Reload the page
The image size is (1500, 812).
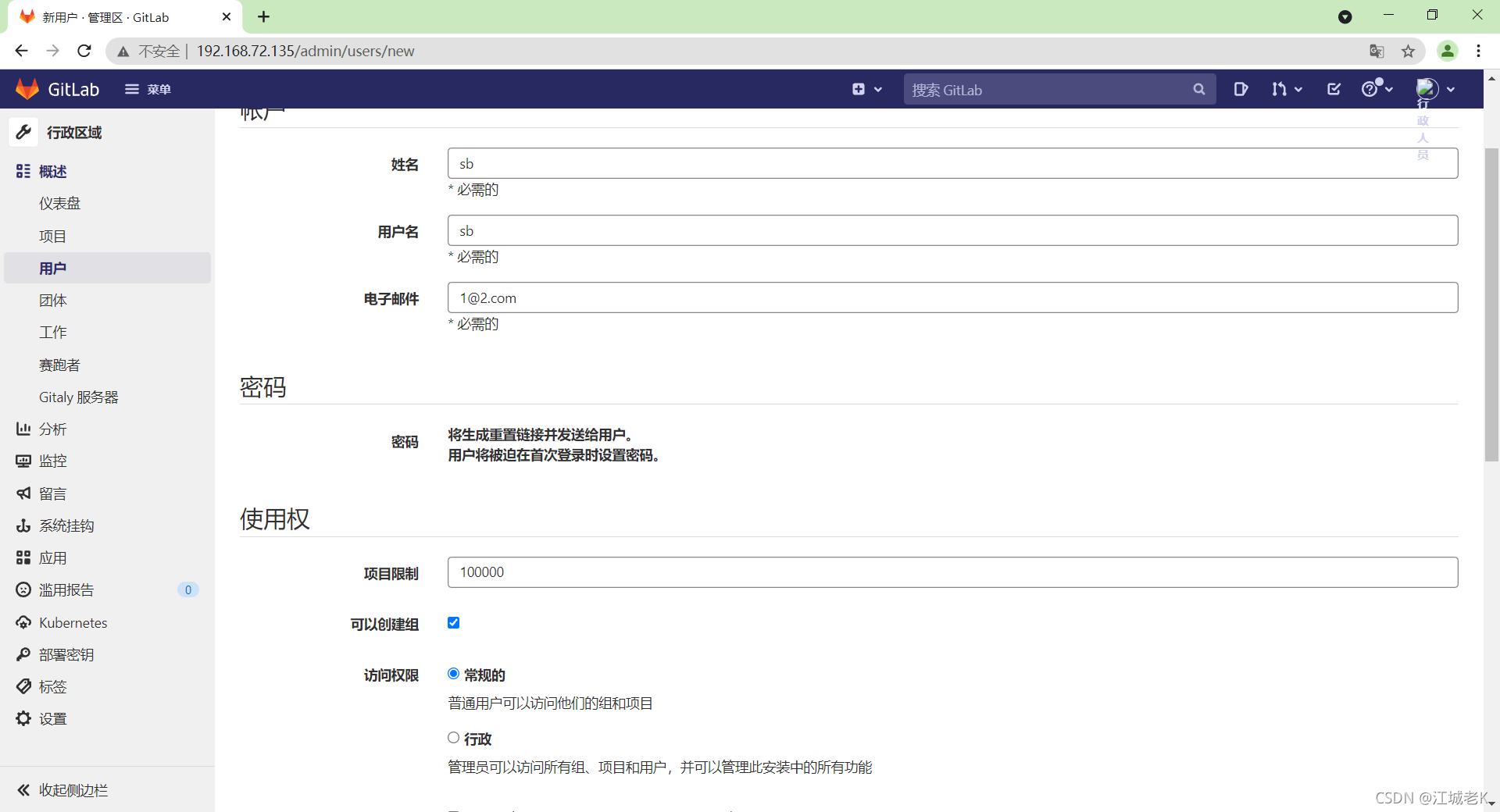(84, 51)
